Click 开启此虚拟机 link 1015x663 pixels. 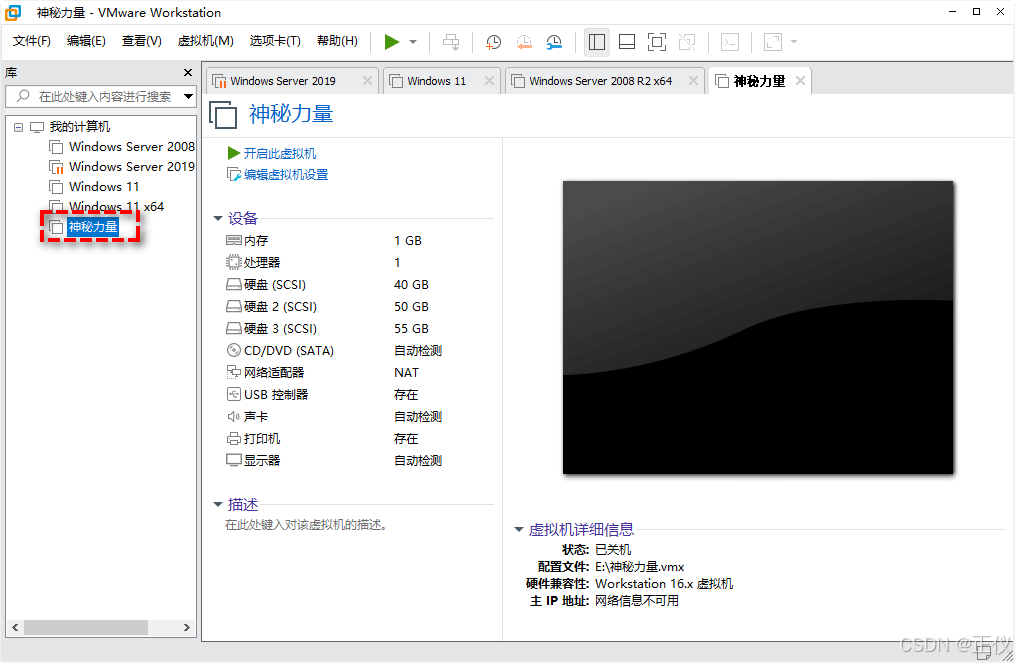280,153
